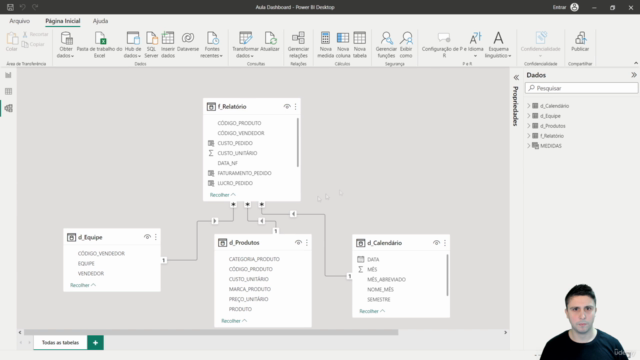Open Pasta de trabalho do Excel
The width and height of the screenshot is (640, 360).
pos(100,44)
